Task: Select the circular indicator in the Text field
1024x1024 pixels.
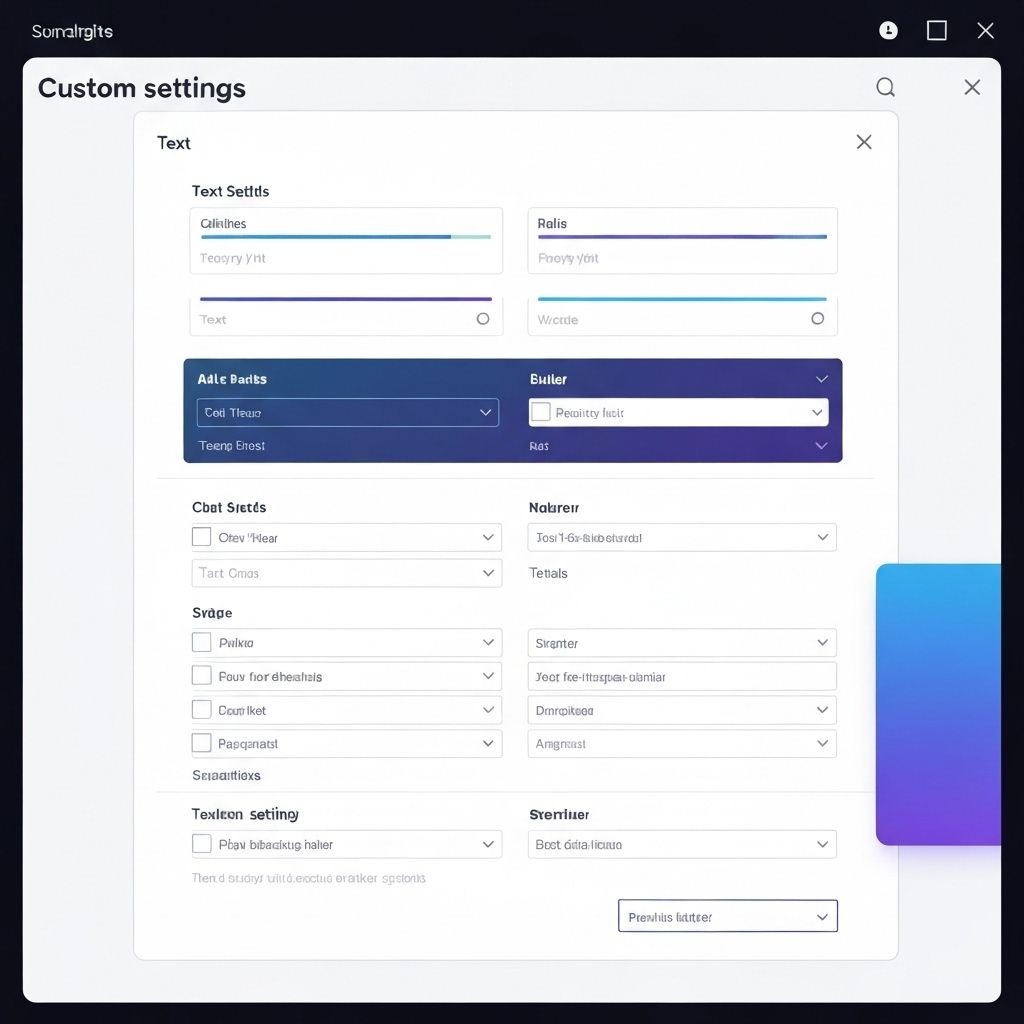Action: click(x=483, y=318)
